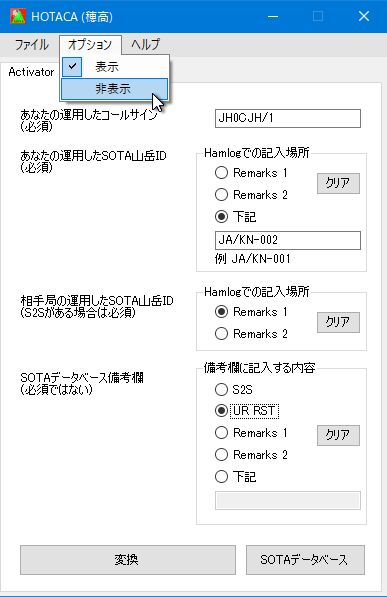Viewport: 387px width, 597px height.
Task: Open the SOTAデータベース button
Action: point(305,560)
